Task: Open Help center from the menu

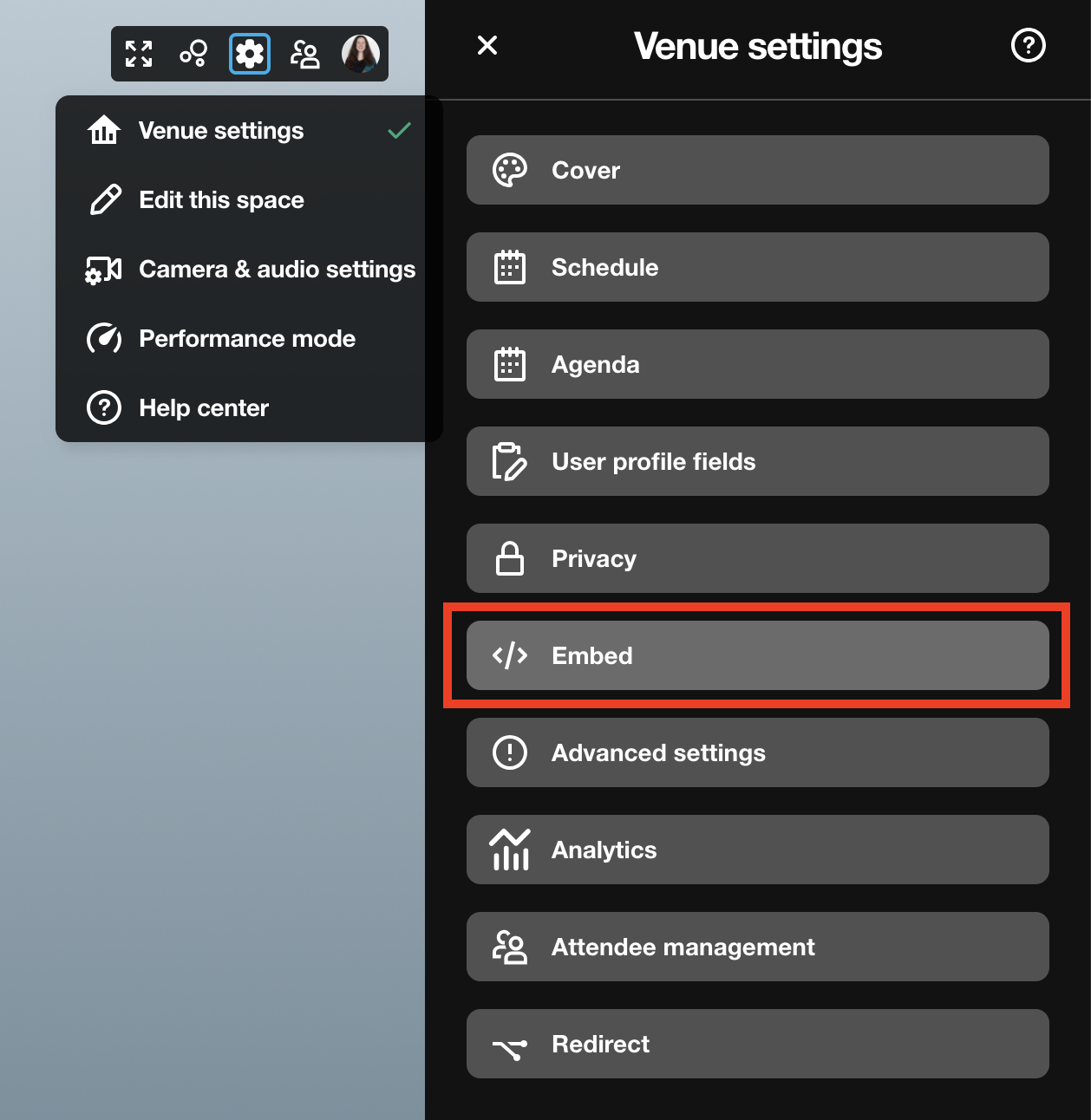Action: point(204,408)
